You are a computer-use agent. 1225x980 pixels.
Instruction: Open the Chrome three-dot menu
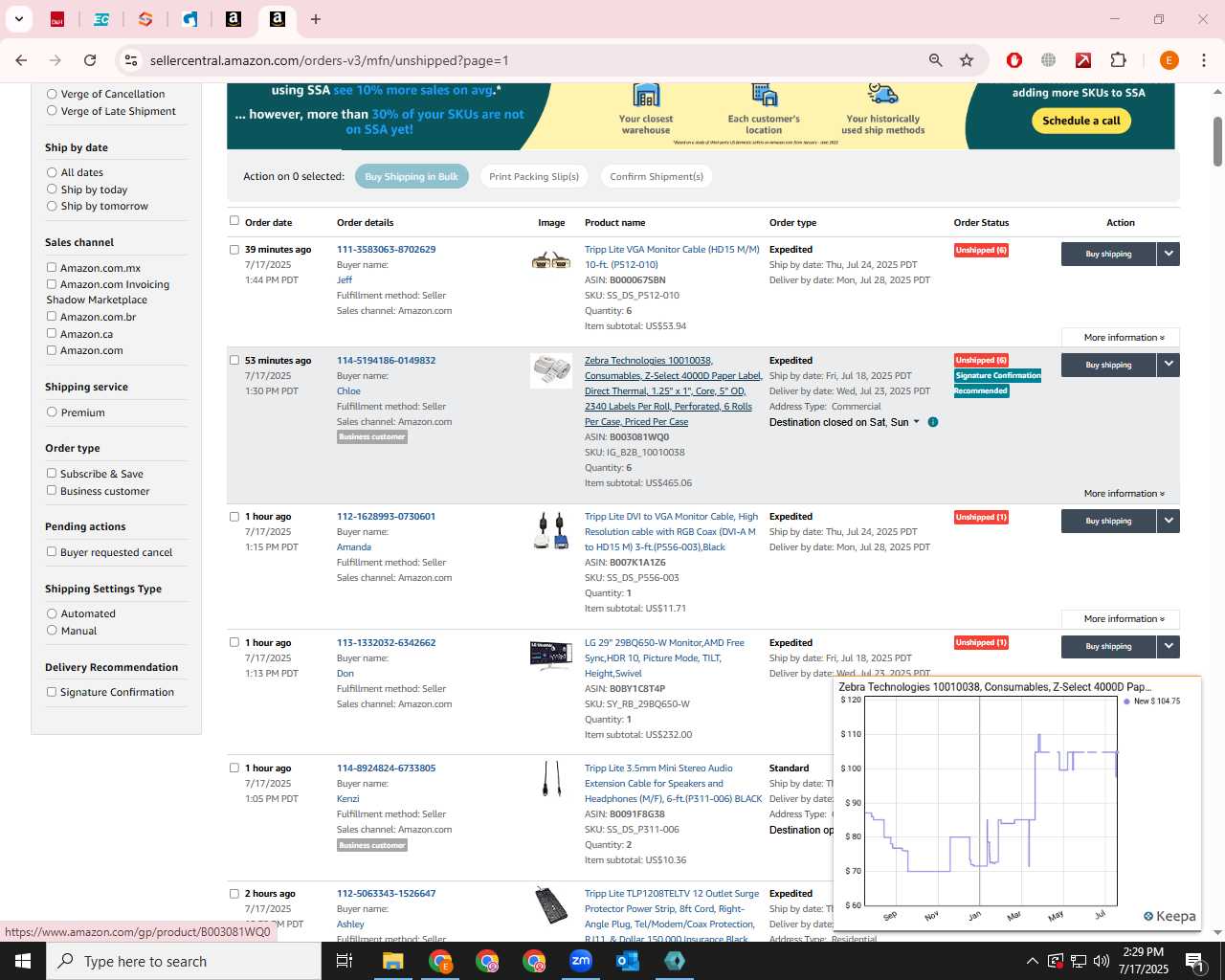(x=1203, y=60)
